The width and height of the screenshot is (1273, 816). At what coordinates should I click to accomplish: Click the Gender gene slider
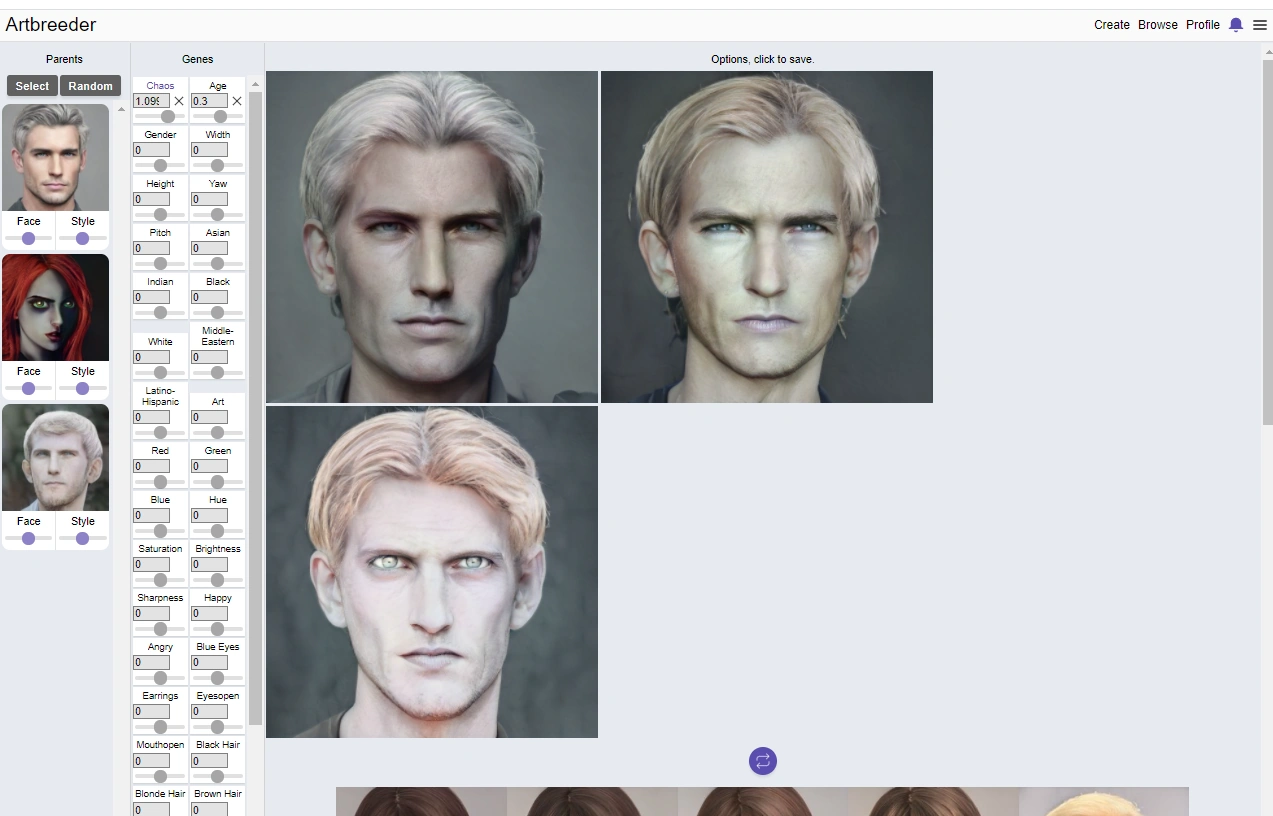click(160, 166)
